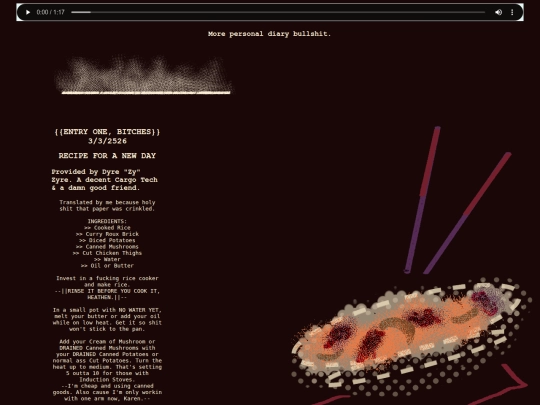Seek along the audio progress bar
The height and width of the screenshot is (405, 540).
[278, 12]
